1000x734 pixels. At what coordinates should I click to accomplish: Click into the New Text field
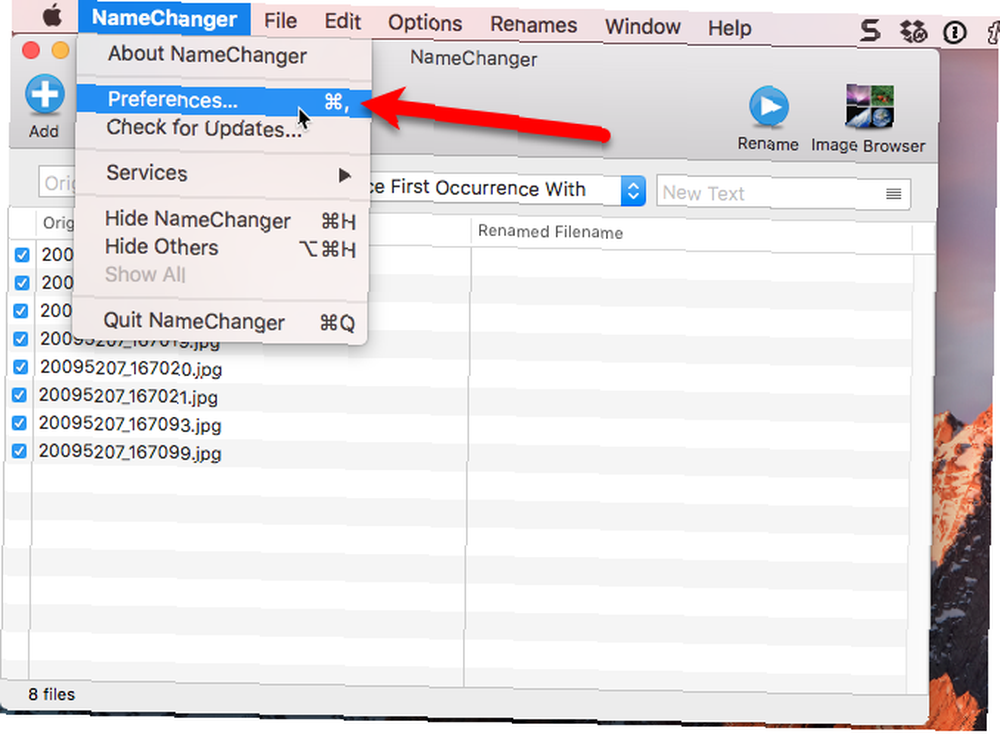click(x=783, y=193)
